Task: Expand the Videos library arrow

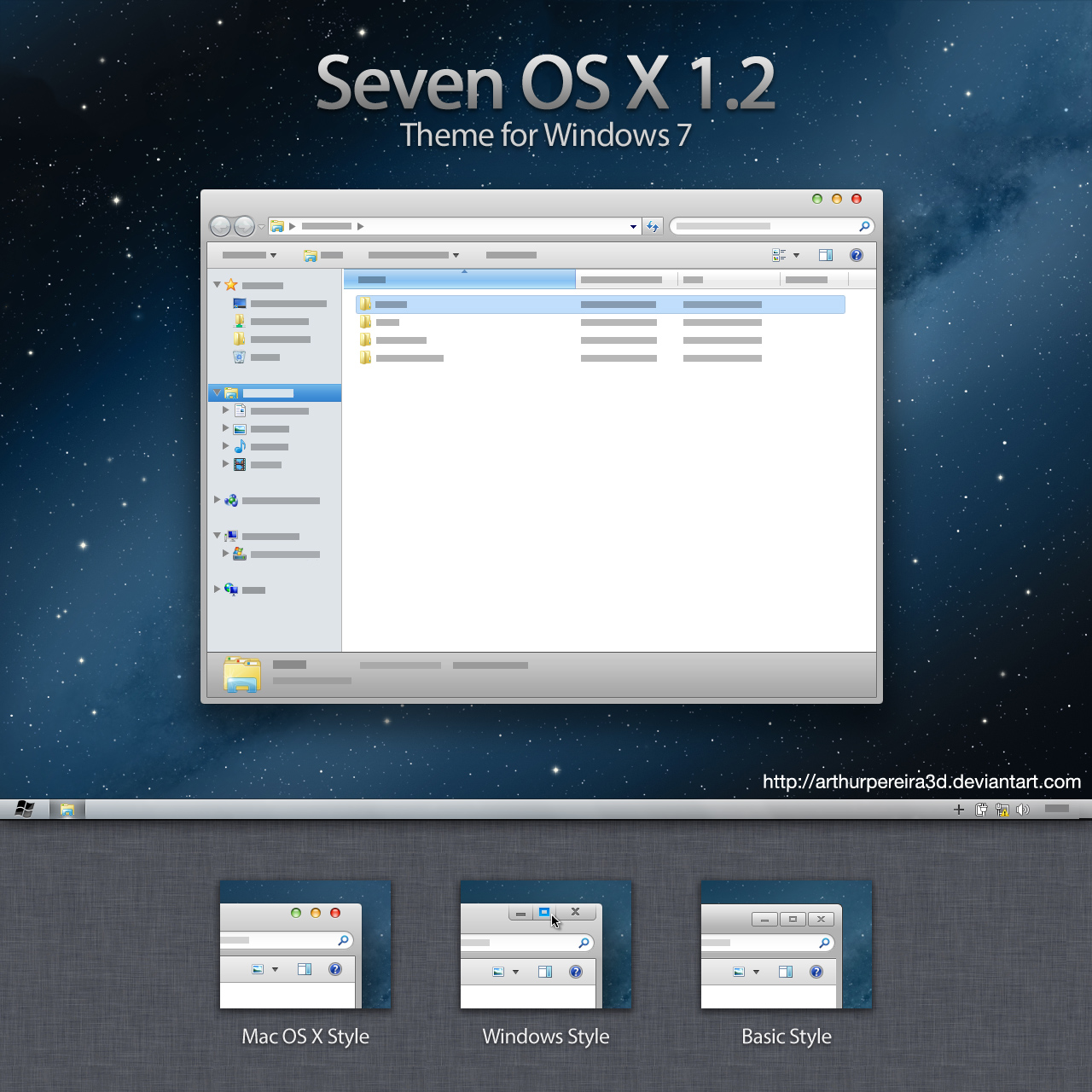Action: tap(226, 464)
